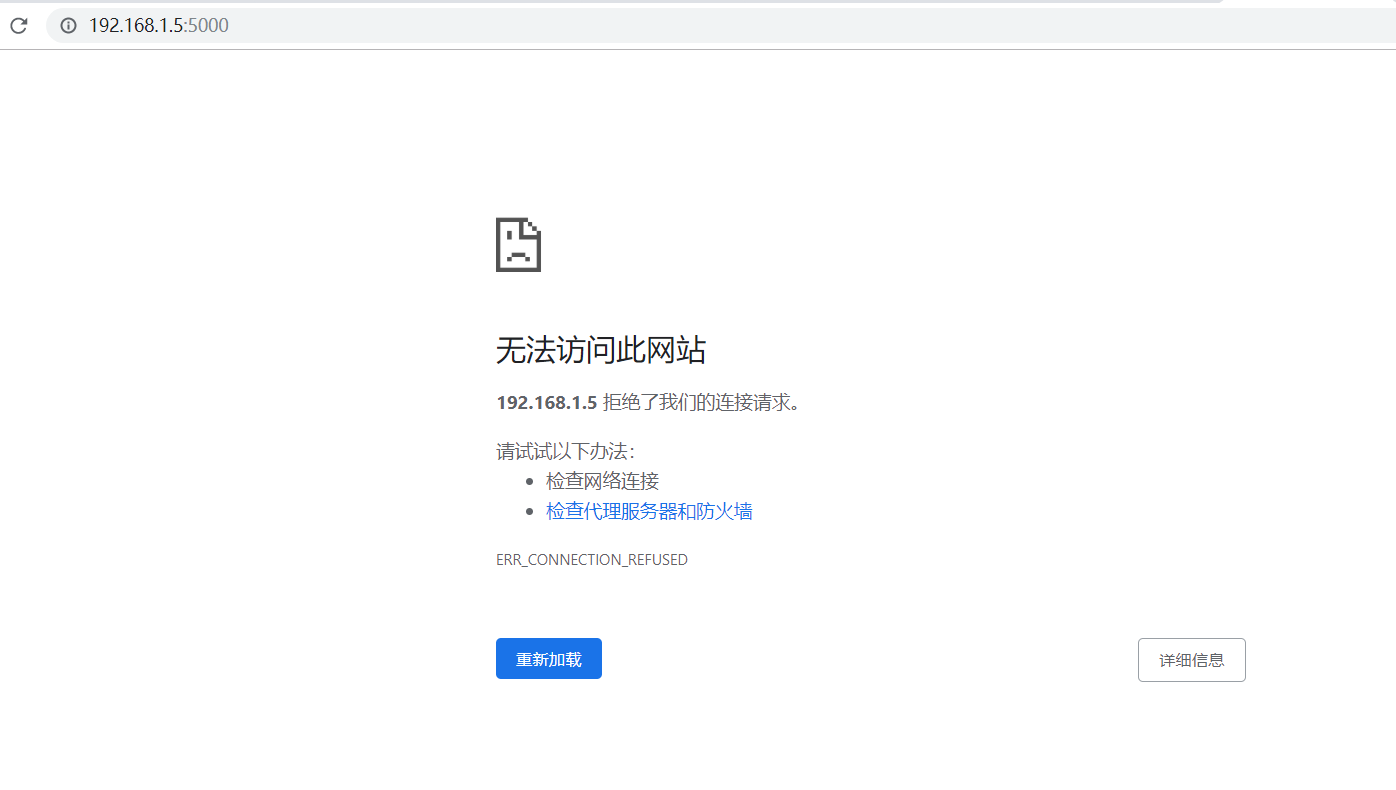Select the info symbol inside the address bar

(x=66, y=26)
